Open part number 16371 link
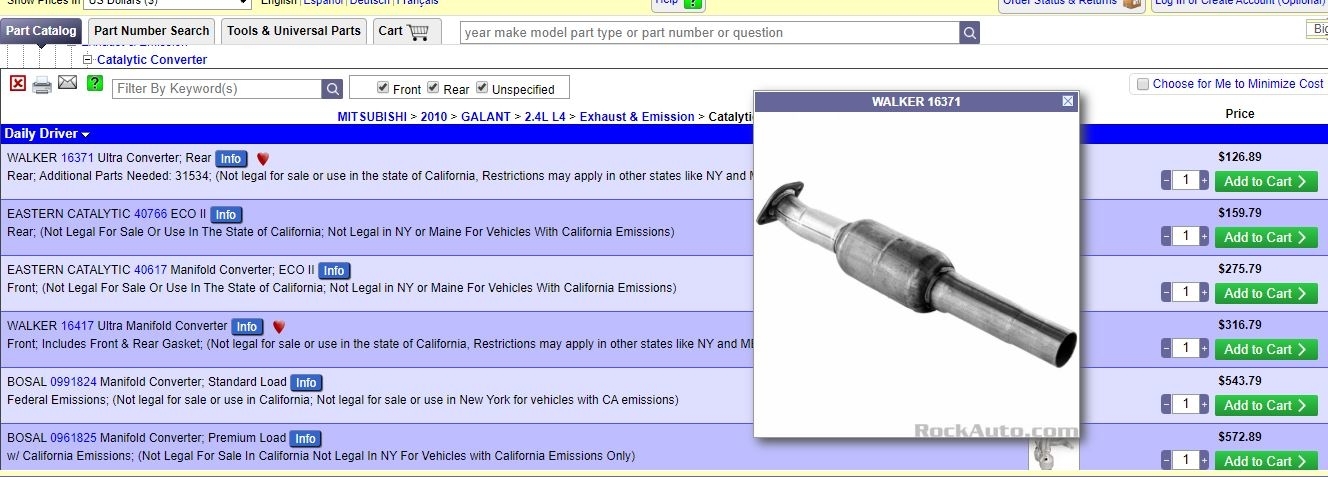This screenshot has width=1328, height=477. (x=77, y=158)
